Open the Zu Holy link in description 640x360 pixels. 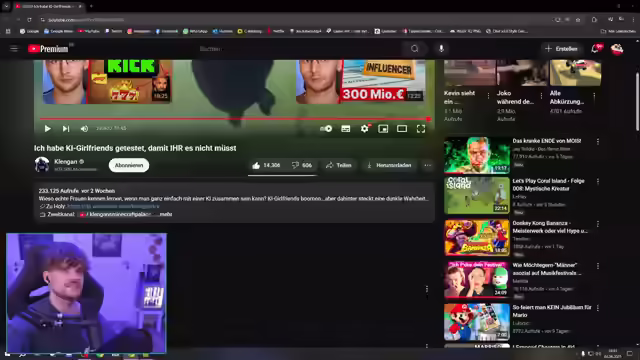(x=113, y=207)
